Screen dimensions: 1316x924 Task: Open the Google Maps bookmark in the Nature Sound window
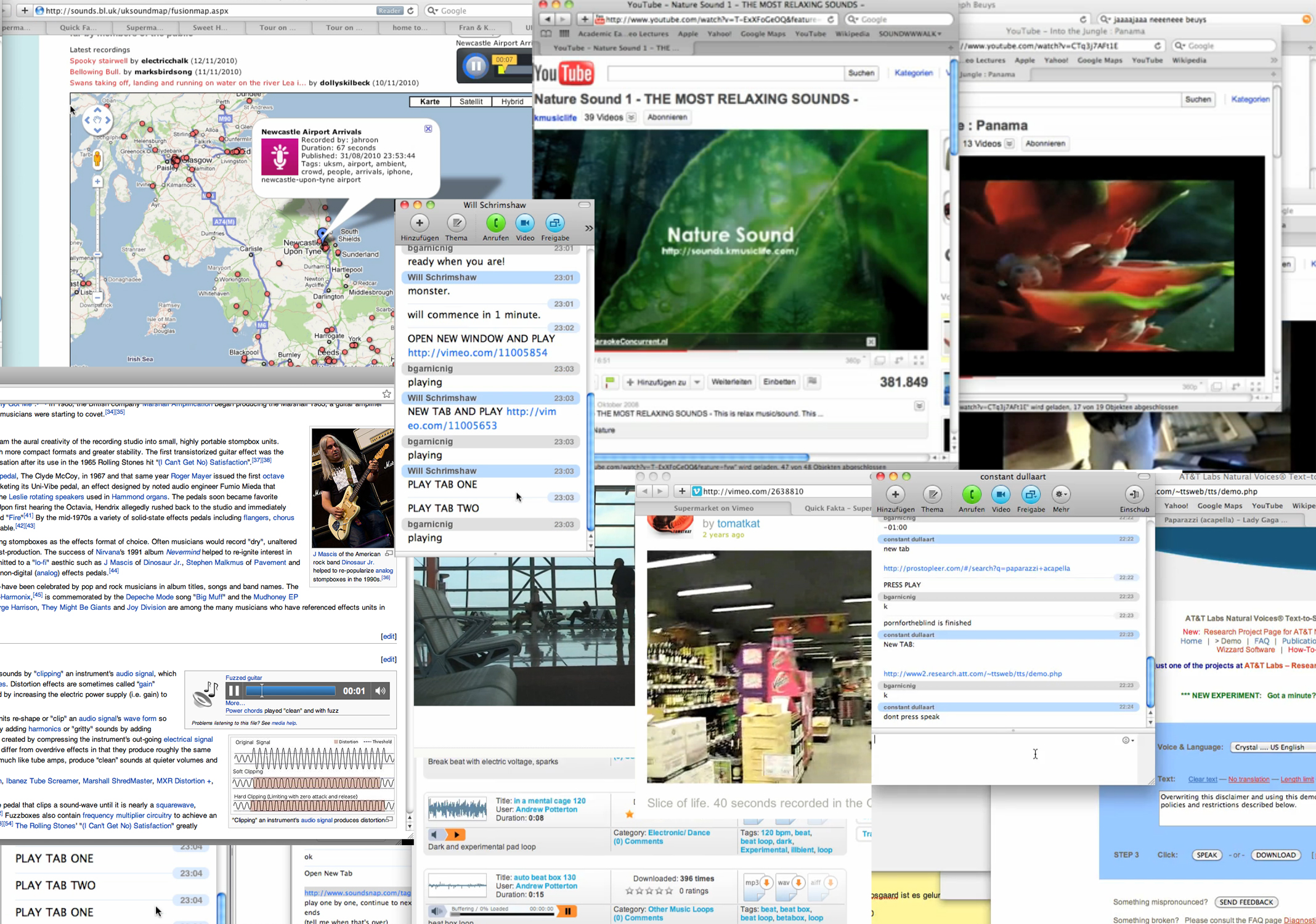click(x=763, y=34)
